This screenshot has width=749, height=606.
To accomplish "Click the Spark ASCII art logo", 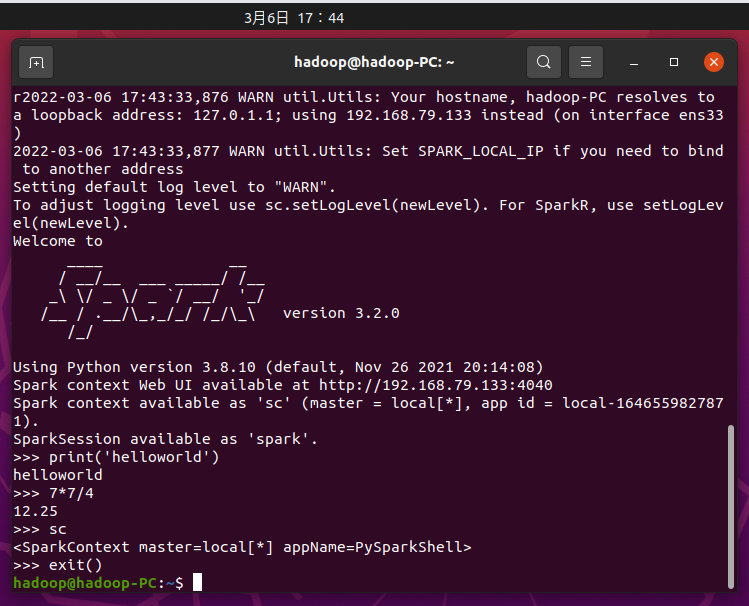I will click(152, 301).
